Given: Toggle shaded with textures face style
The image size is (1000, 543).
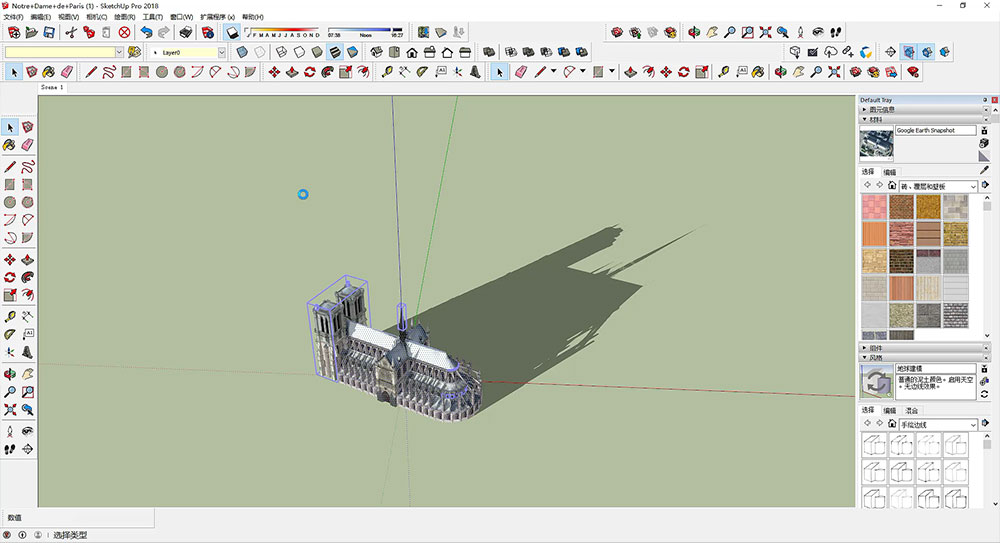Looking at the screenshot, I should (335, 52).
